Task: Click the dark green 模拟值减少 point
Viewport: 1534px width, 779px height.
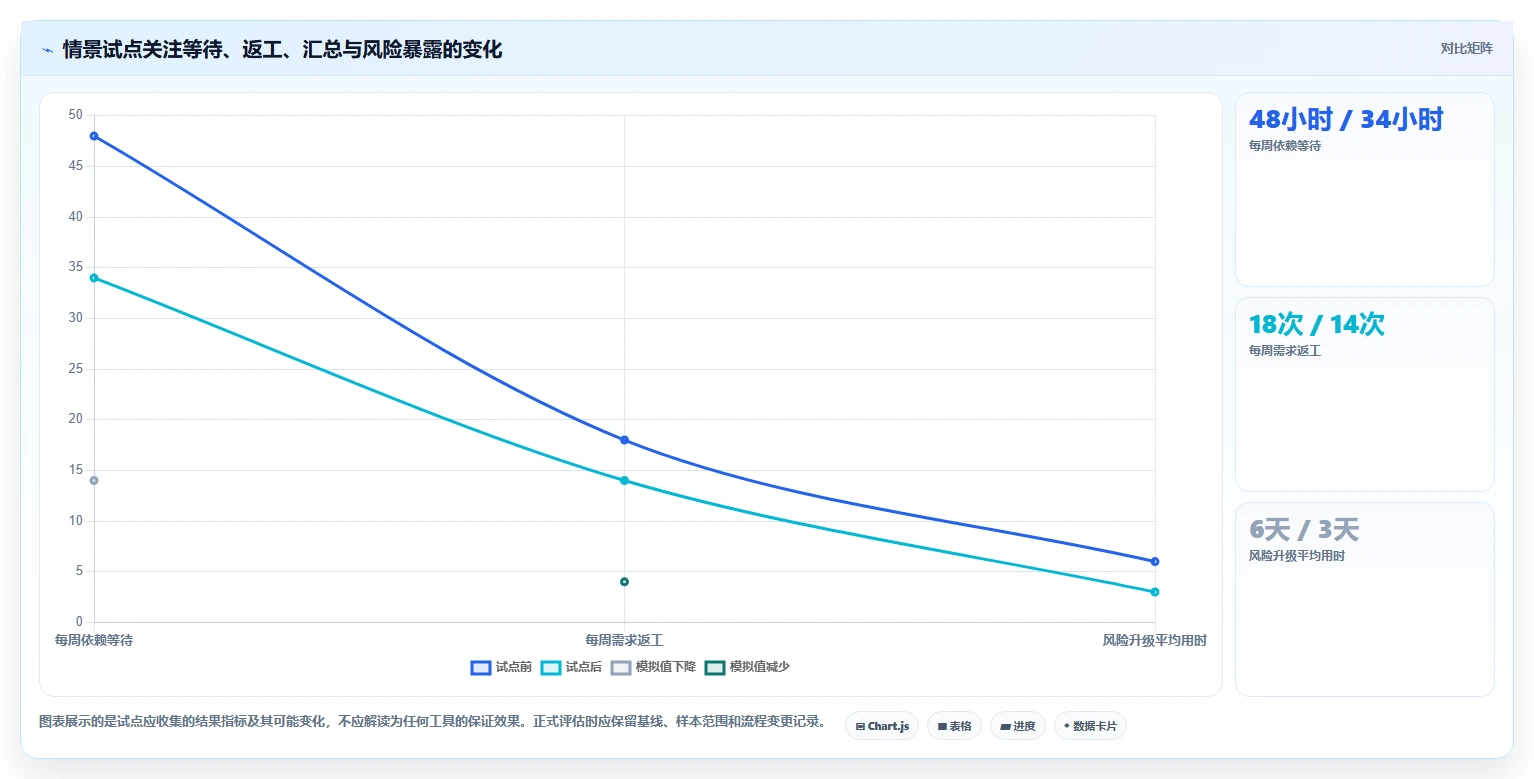Action: [x=624, y=582]
